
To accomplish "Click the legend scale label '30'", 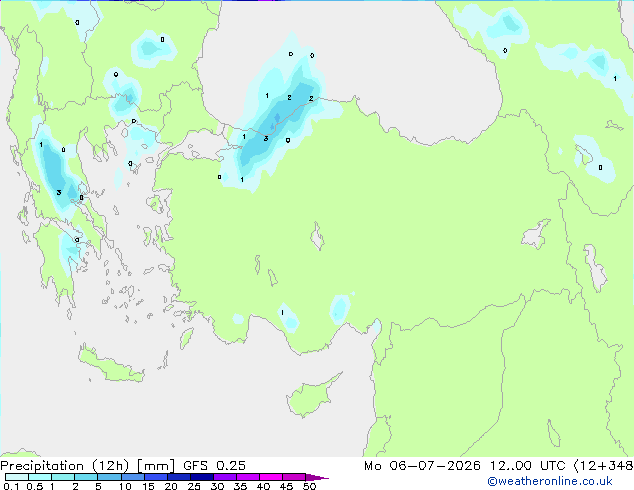I will click(217, 486).
